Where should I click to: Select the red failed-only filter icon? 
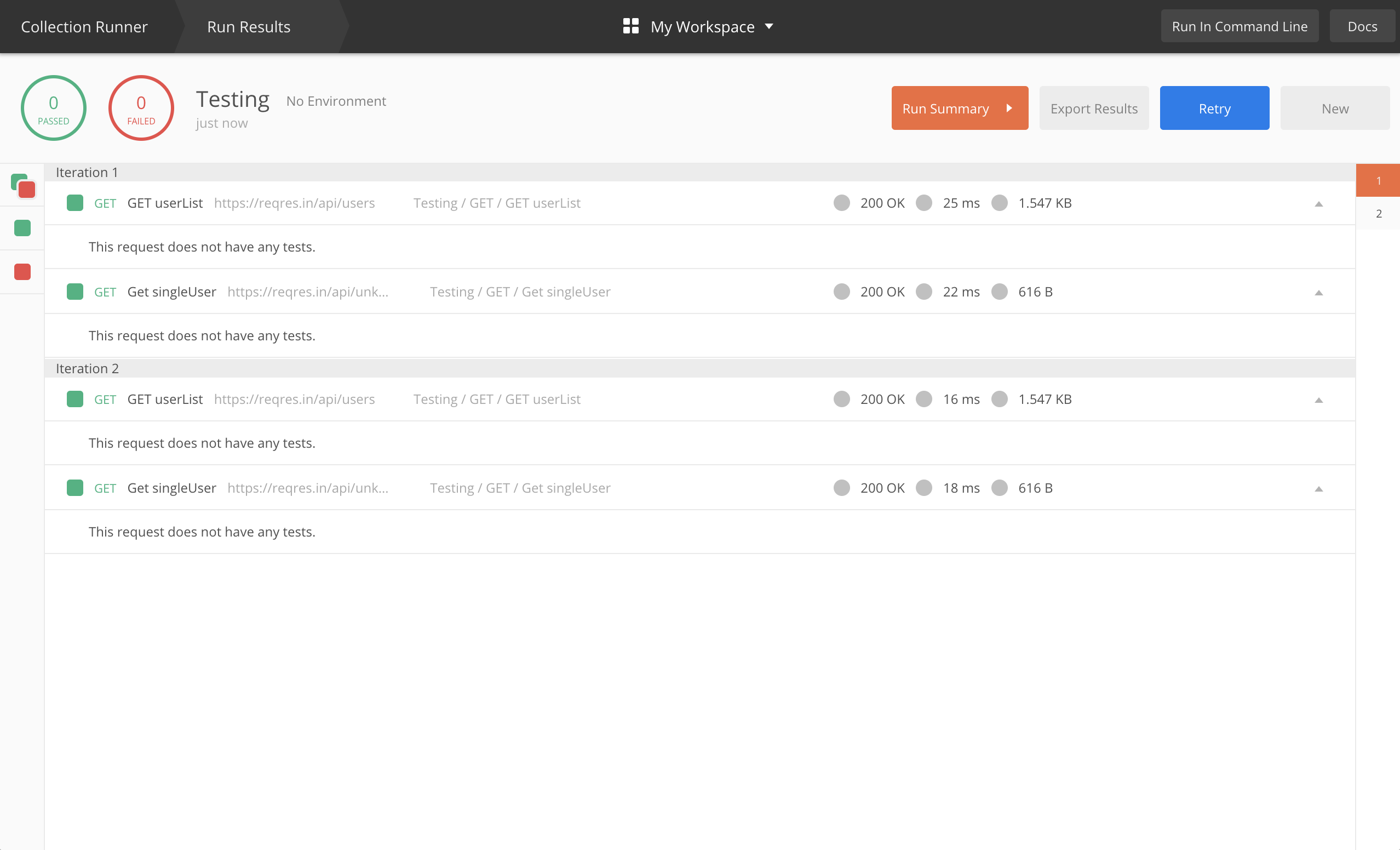click(x=22, y=272)
